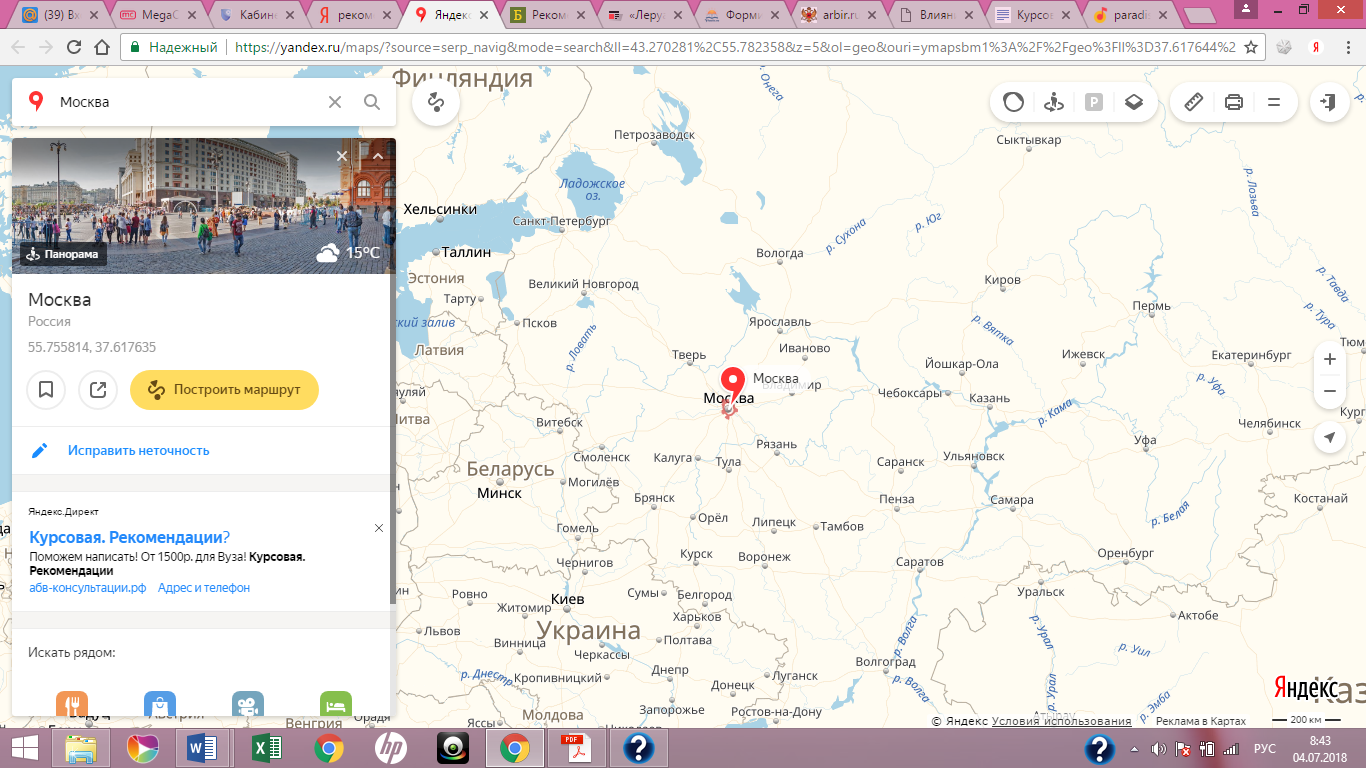1366x768 pixels.
Task: Click Исправить неточность link
Action: click(139, 451)
